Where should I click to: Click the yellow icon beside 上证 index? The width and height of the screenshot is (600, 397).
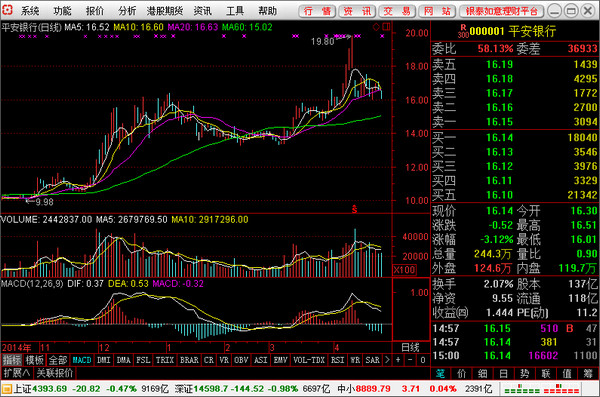click(x=7, y=389)
